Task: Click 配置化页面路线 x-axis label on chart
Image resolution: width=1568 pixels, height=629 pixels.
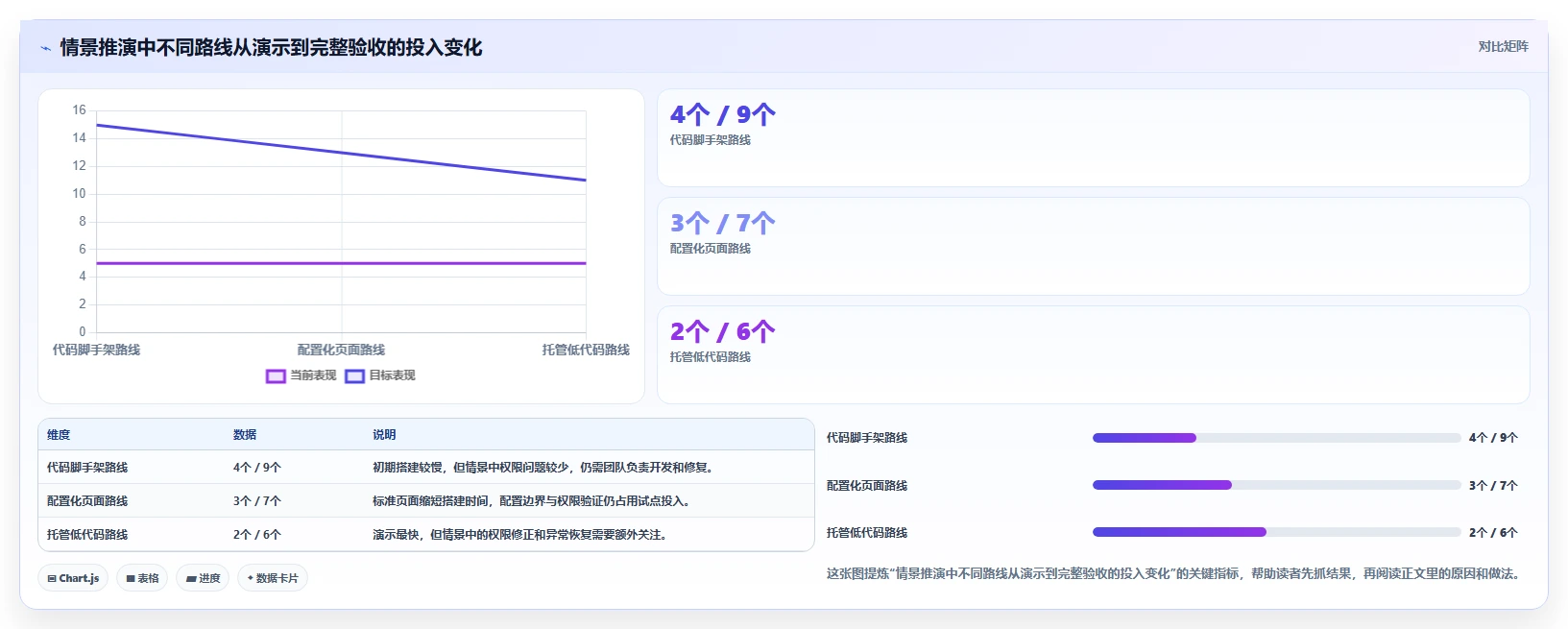Action: click(x=341, y=351)
